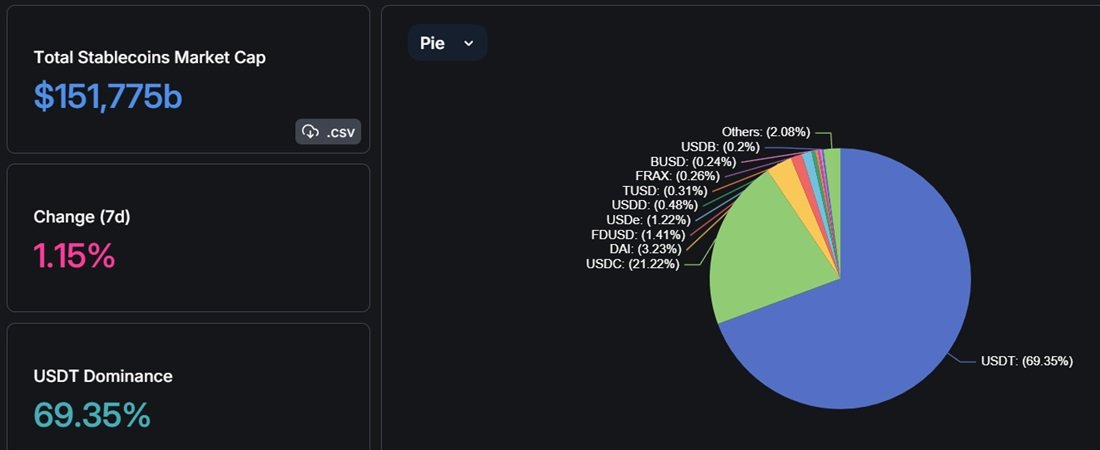Click the USDB: (0.2%) chart label
1100x450 pixels.
point(720,147)
